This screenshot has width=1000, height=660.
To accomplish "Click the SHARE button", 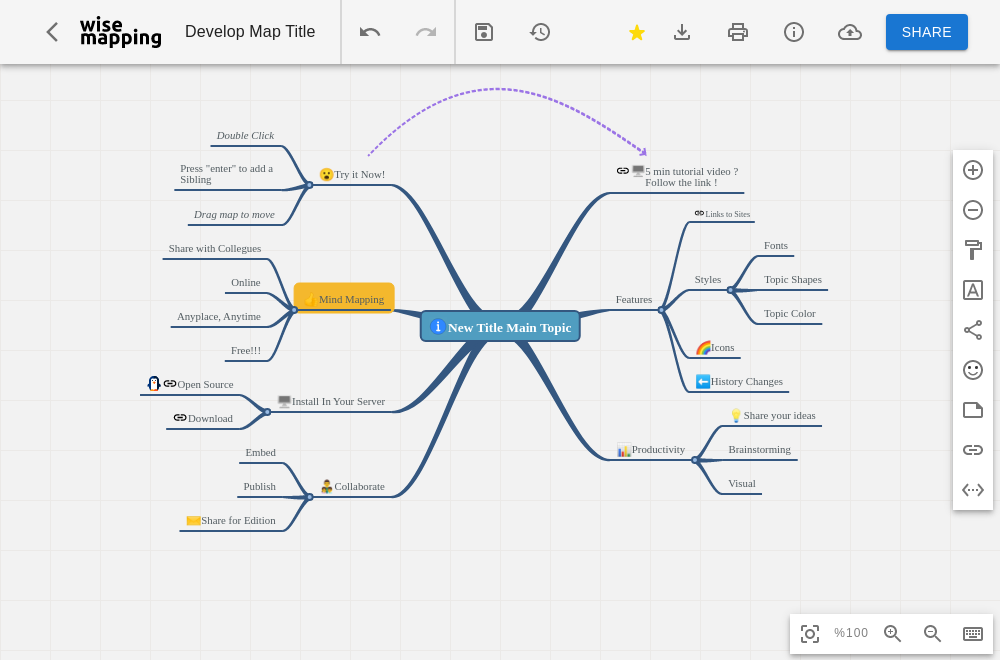I will tap(927, 32).
